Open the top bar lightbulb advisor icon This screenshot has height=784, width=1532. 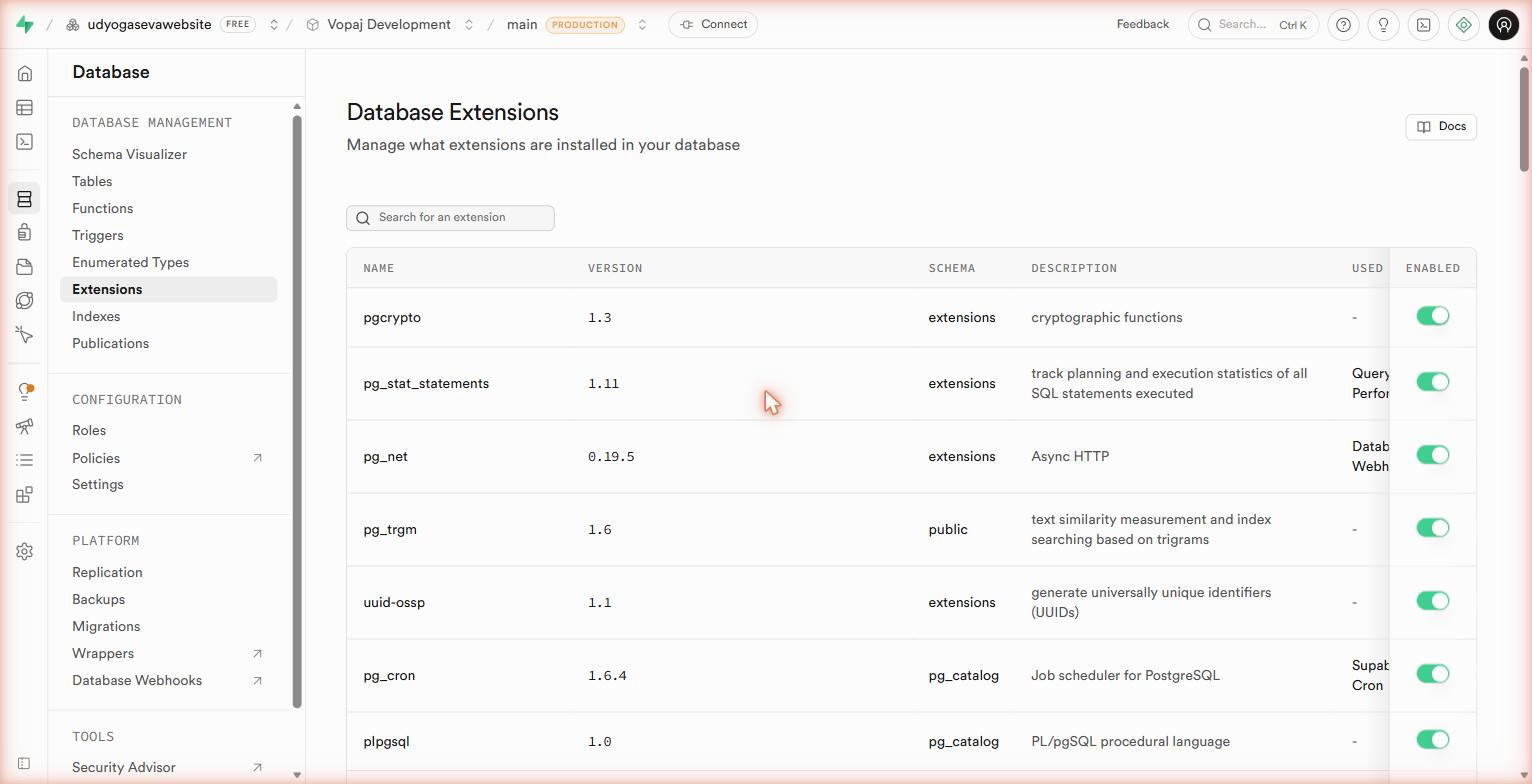pyautogui.click(x=1384, y=25)
